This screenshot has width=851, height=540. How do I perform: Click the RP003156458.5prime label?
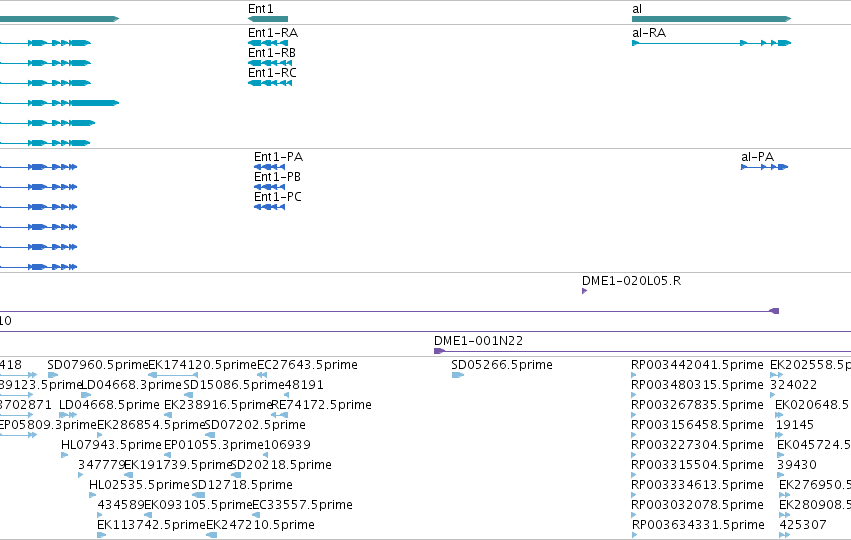coord(697,425)
